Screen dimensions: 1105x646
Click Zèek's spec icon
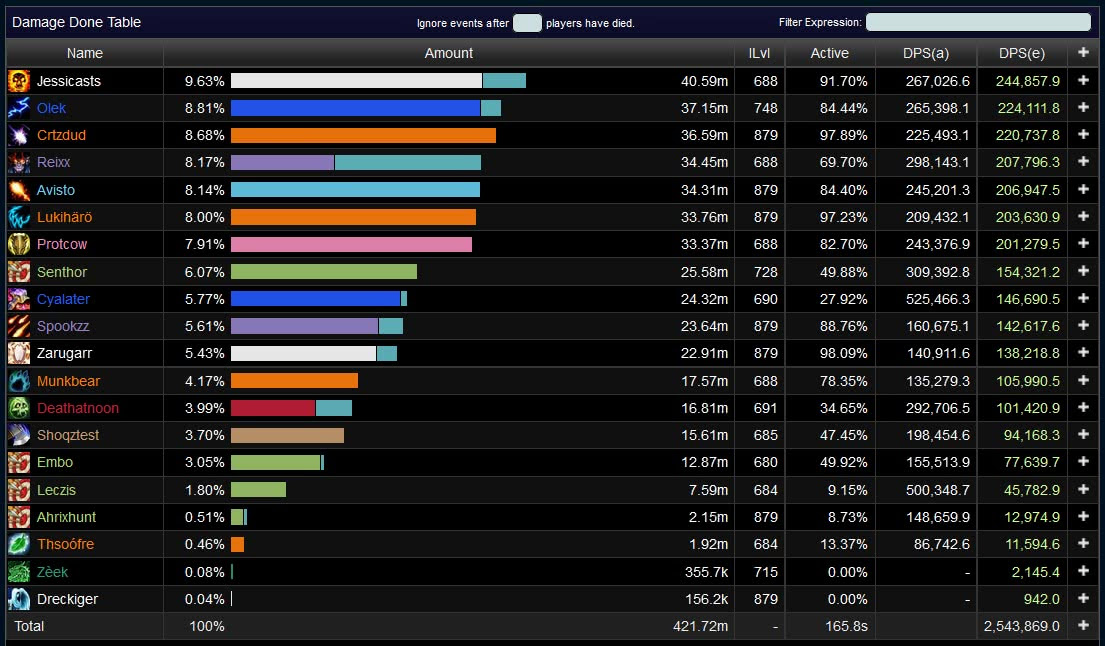(x=19, y=572)
